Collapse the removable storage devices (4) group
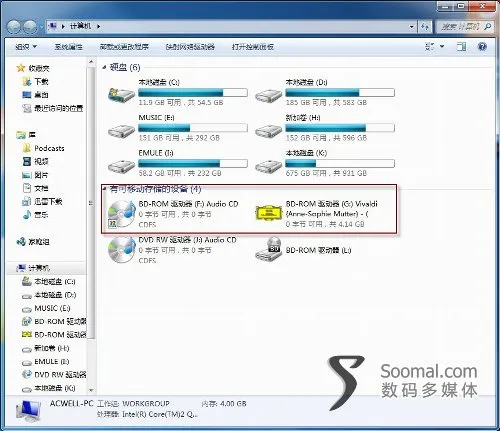This screenshot has width=500, height=431. pos(104,189)
